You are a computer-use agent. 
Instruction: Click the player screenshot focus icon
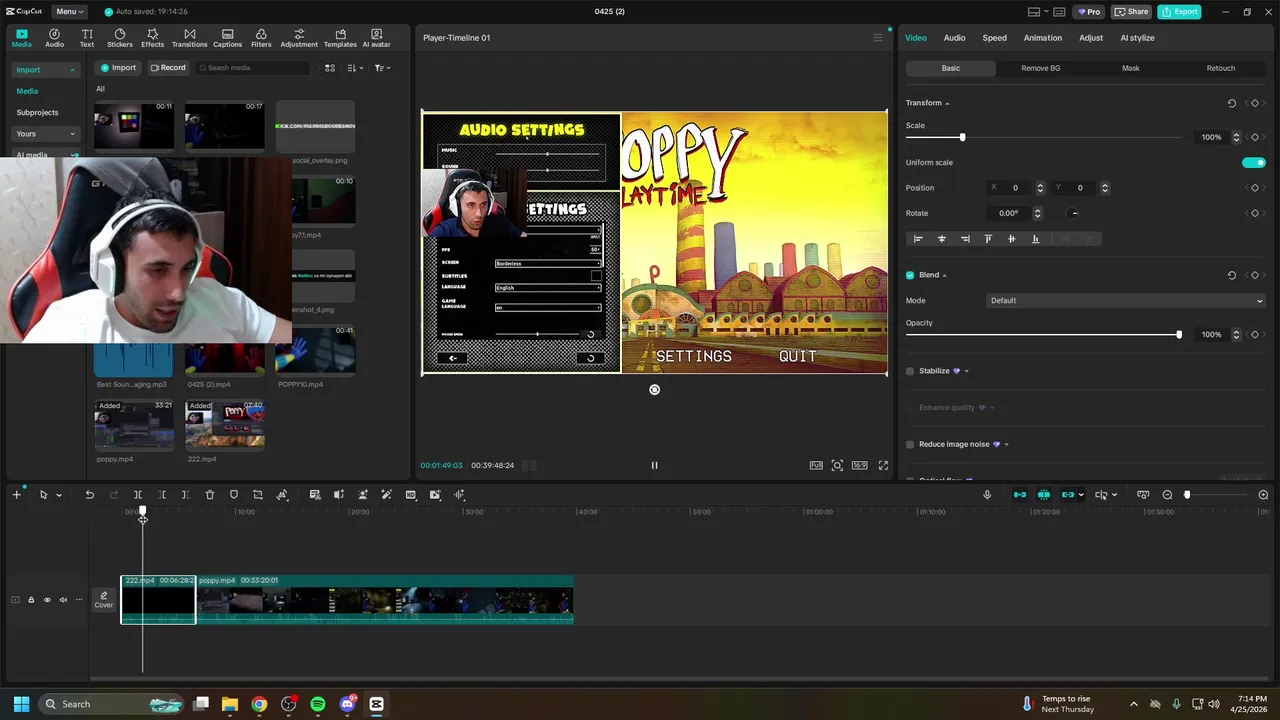coord(837,465)
